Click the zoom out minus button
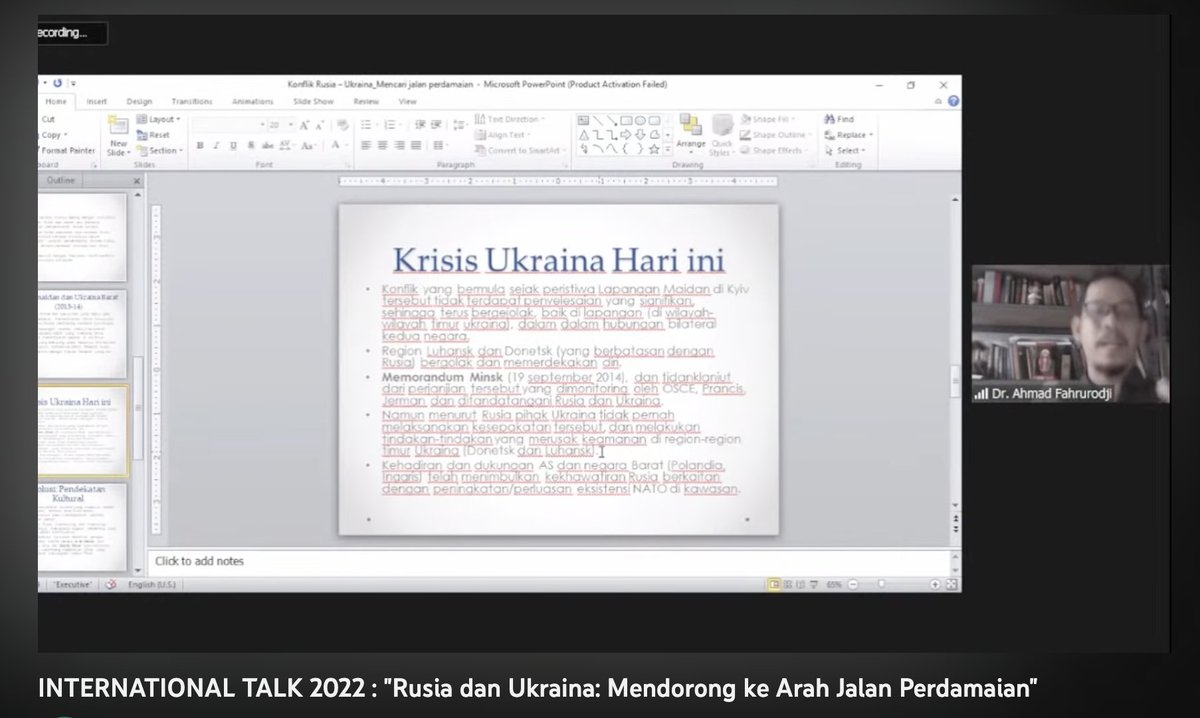 [853, 584]
